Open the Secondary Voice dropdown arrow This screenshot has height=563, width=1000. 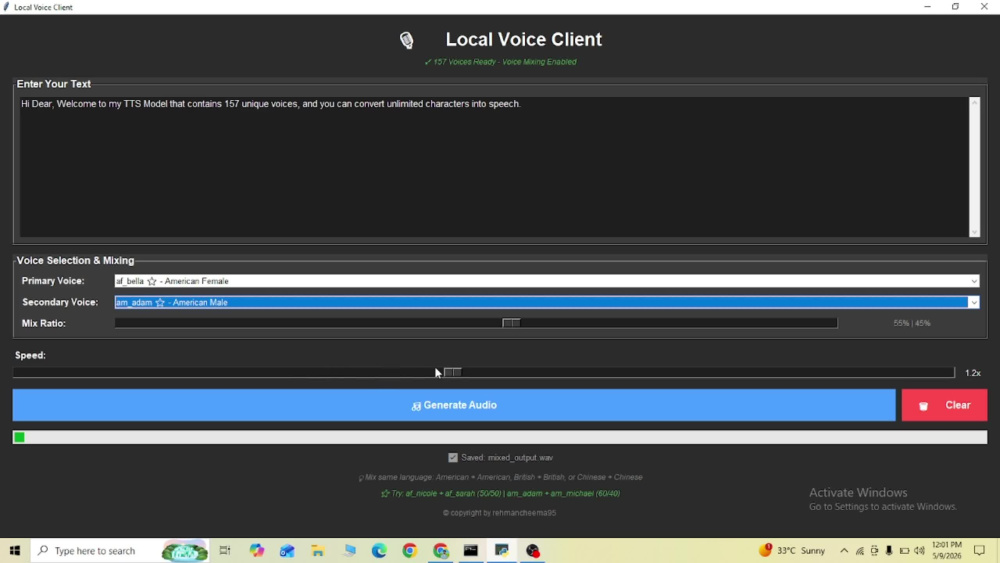click(x=973, y=303)
